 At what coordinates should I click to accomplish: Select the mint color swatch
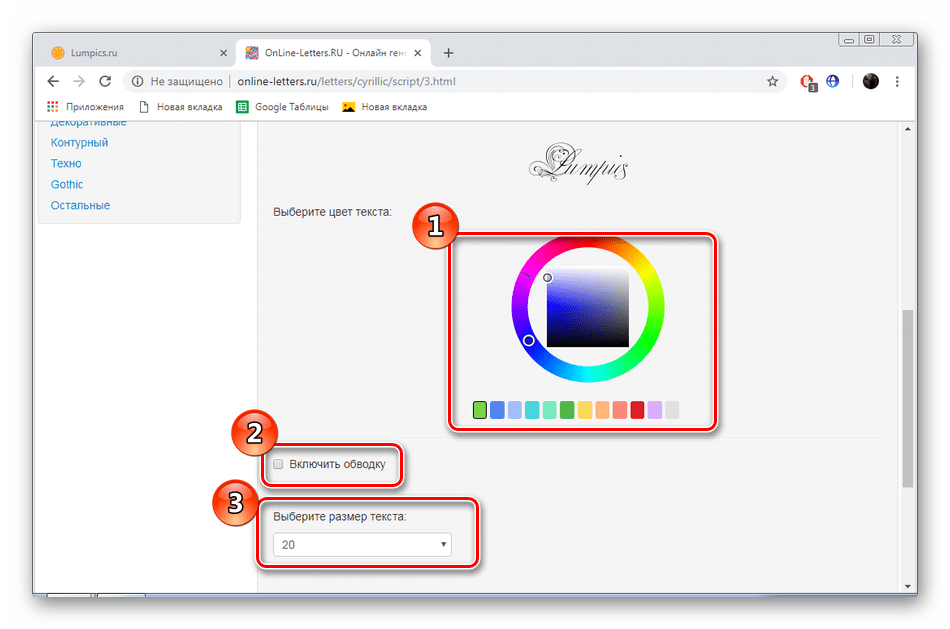550,410
